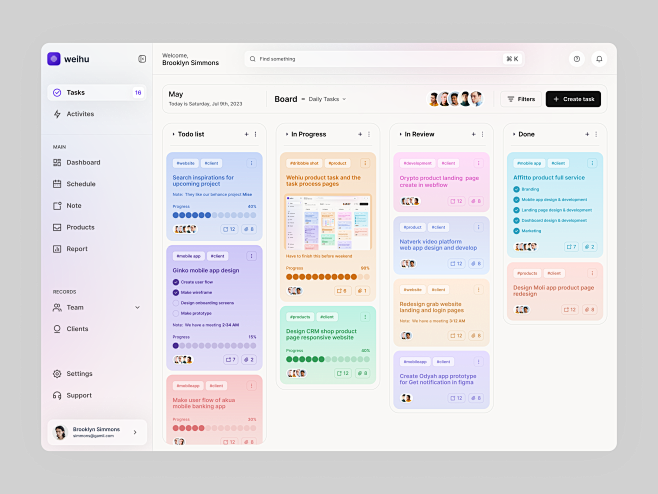The height and width of the screenshot is (494, 658).
Task: Open options on Crypto product landing card
Action: coord(478,163)
